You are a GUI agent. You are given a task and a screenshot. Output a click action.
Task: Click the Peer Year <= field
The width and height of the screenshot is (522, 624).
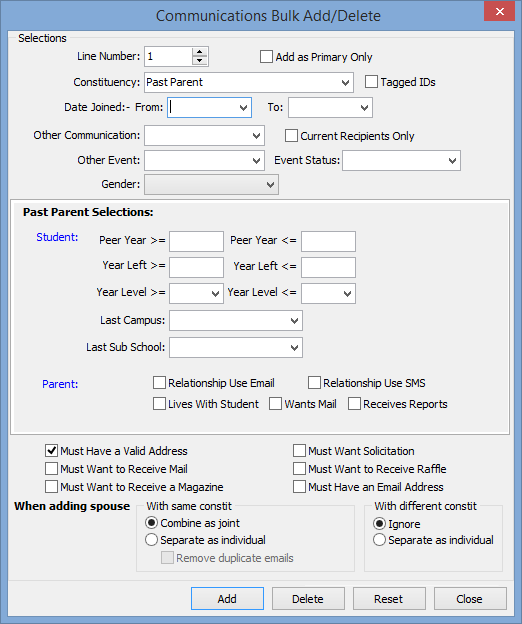(328, 241)
